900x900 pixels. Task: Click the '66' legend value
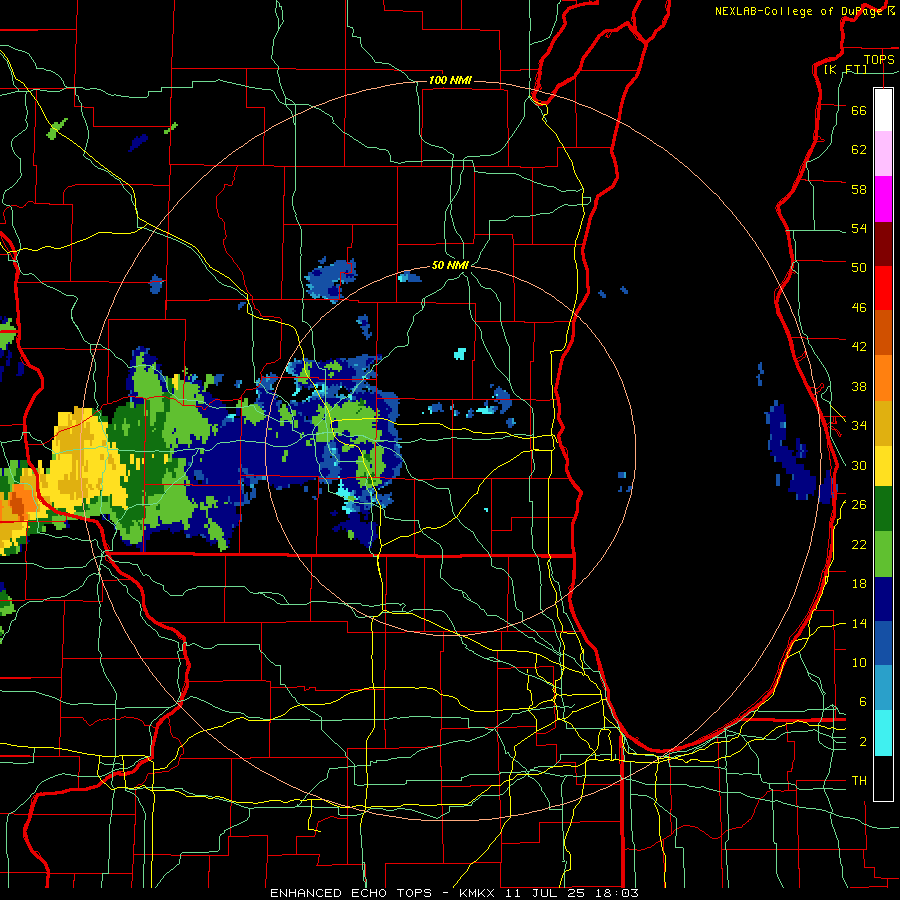coord(859,111)
